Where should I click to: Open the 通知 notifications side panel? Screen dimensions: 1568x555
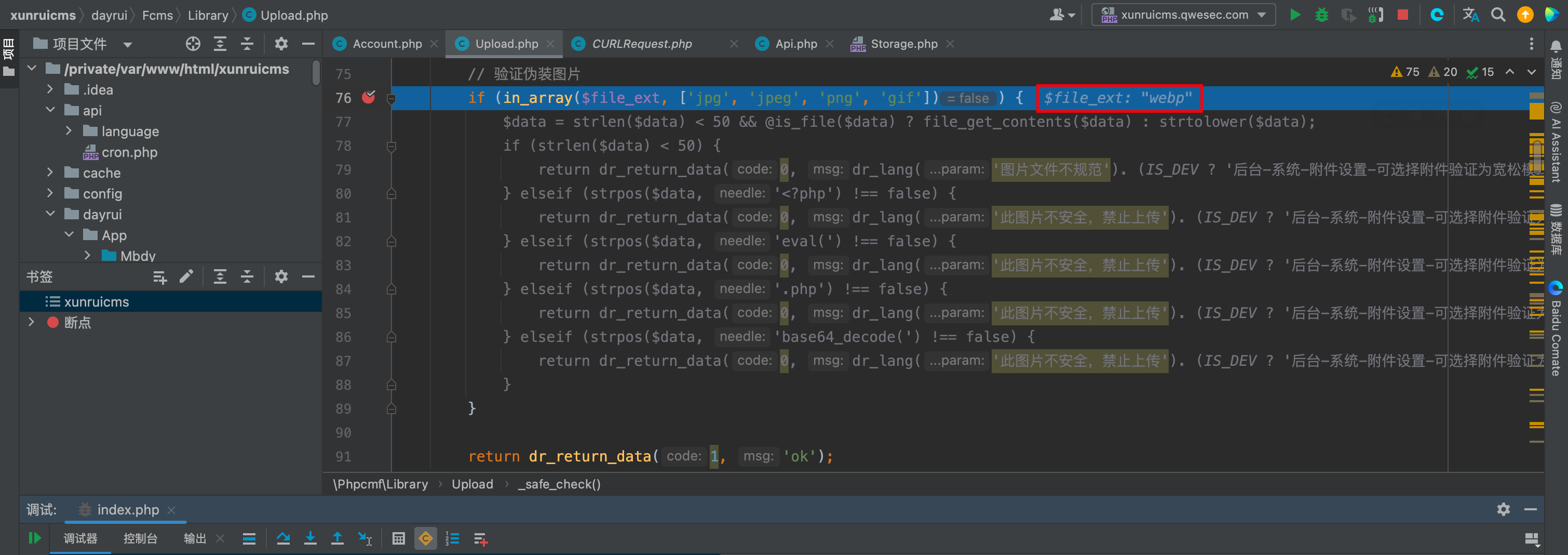[x=1556, y=60]
